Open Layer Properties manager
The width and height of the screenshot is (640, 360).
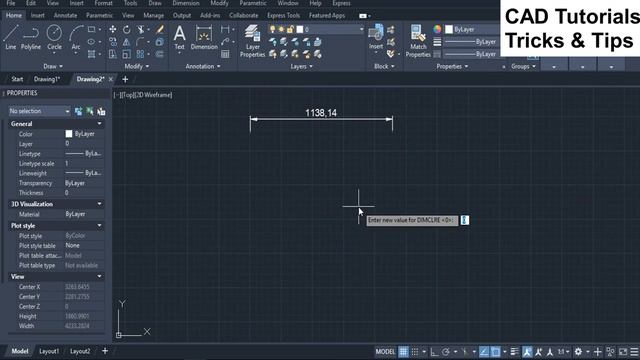point(253,41)
